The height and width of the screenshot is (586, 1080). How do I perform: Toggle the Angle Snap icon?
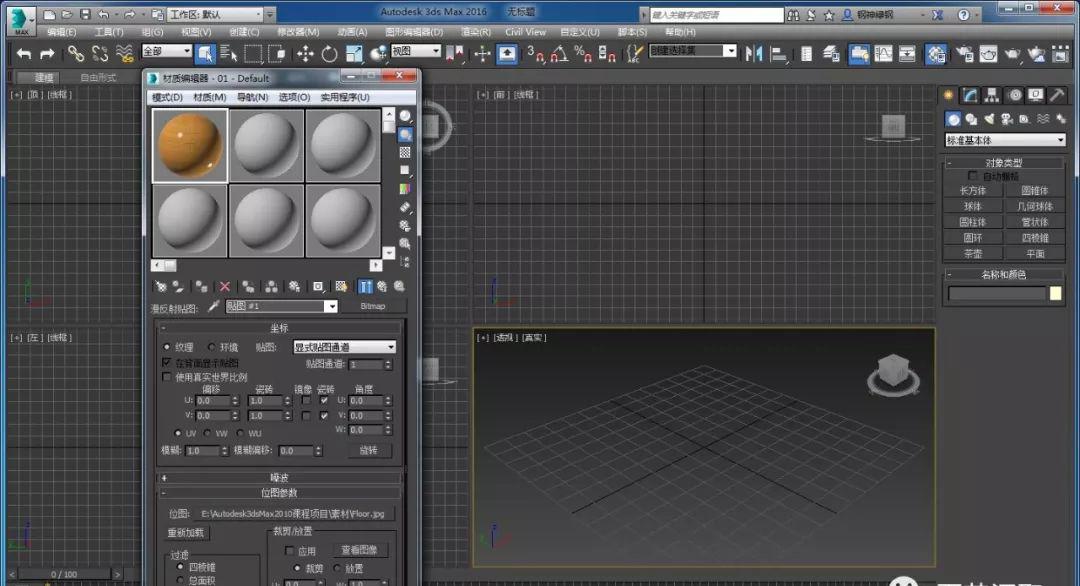click(x=559, y=54)
